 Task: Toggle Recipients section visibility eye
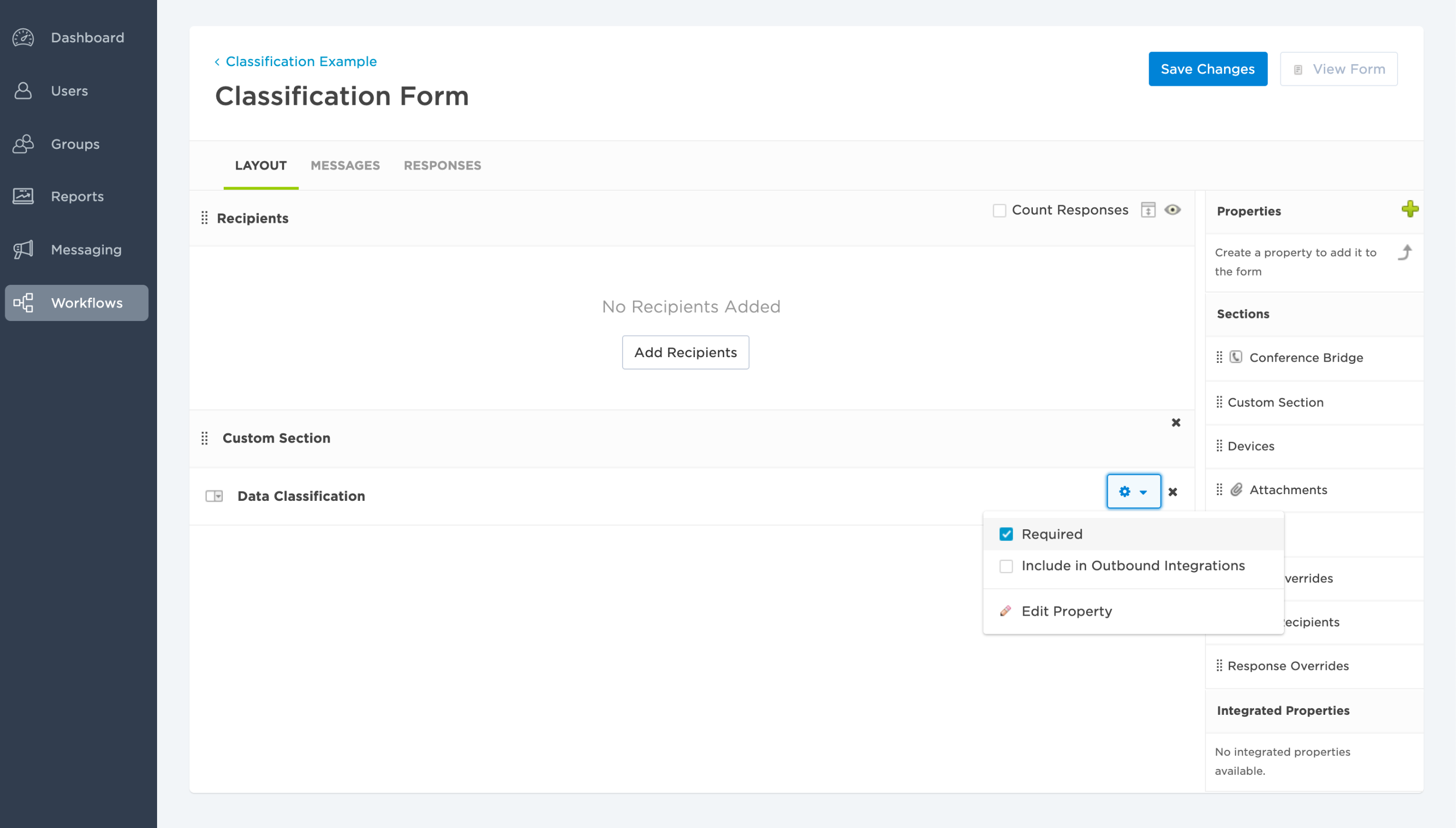[x=1172, y=210]
